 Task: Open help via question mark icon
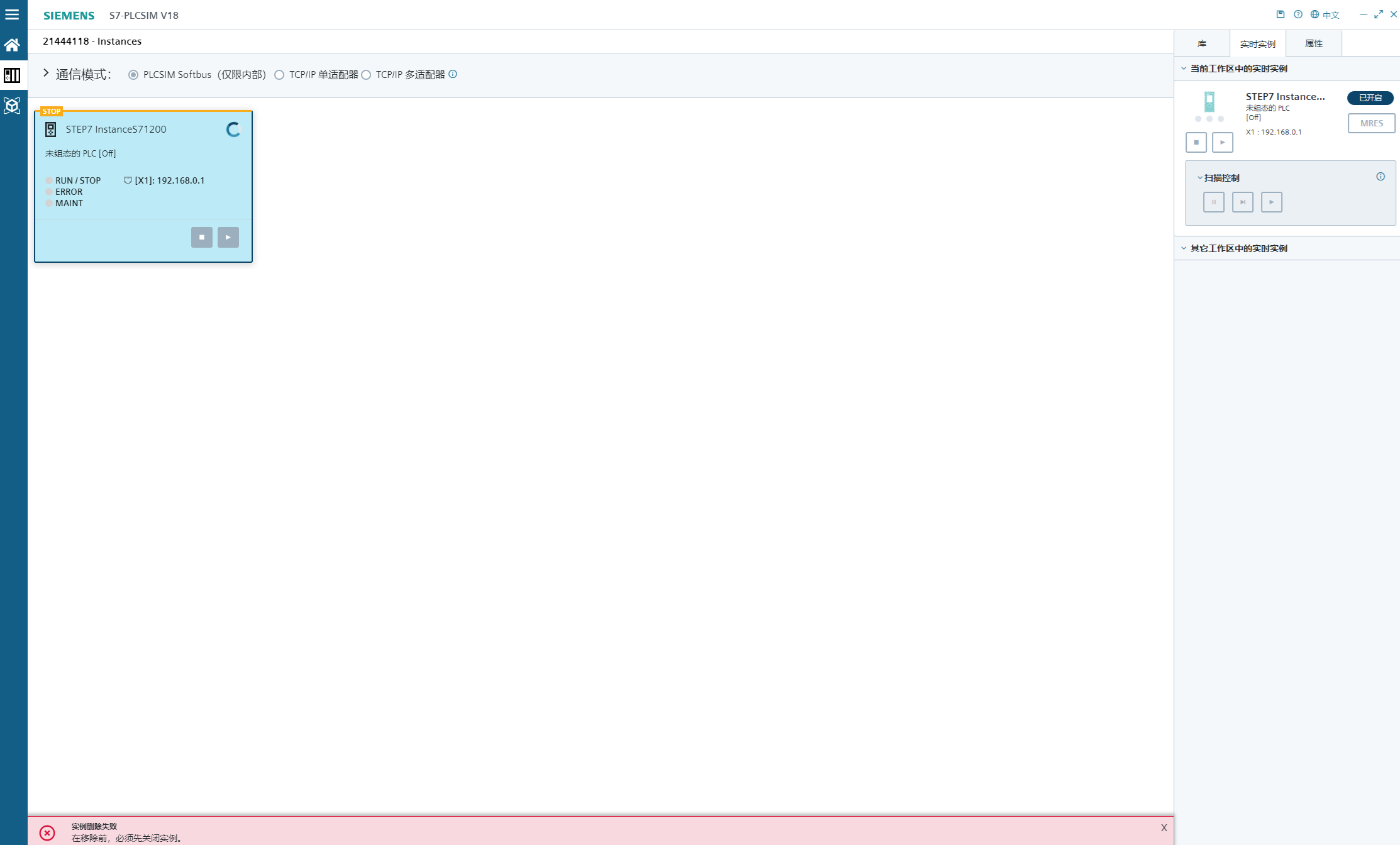1297,14
